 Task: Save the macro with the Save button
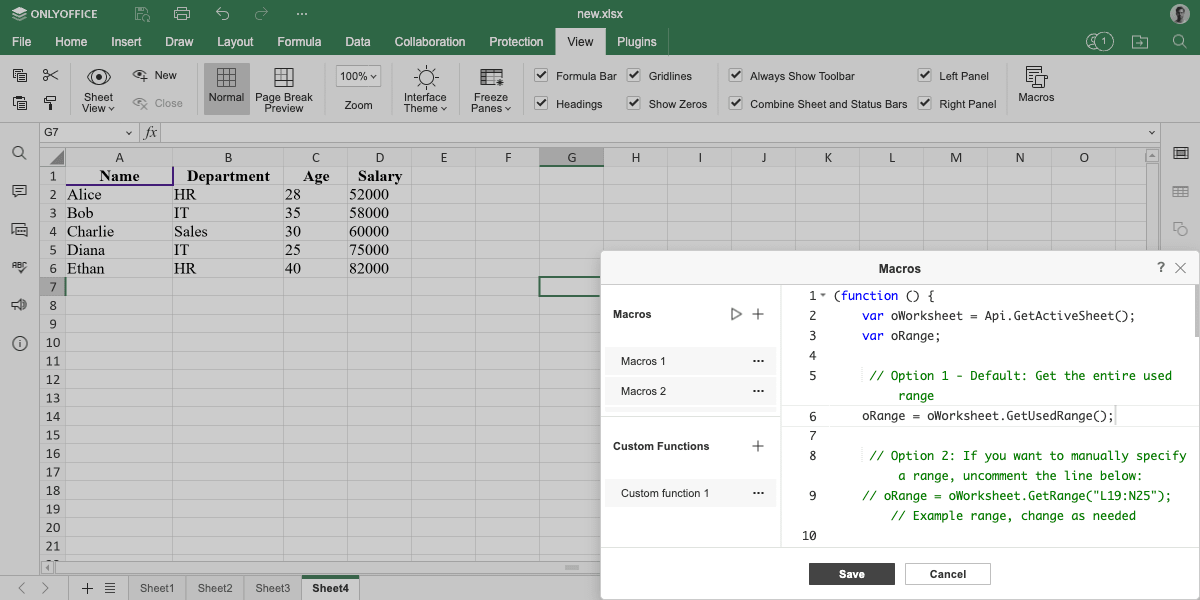click(x=851, y=574)
